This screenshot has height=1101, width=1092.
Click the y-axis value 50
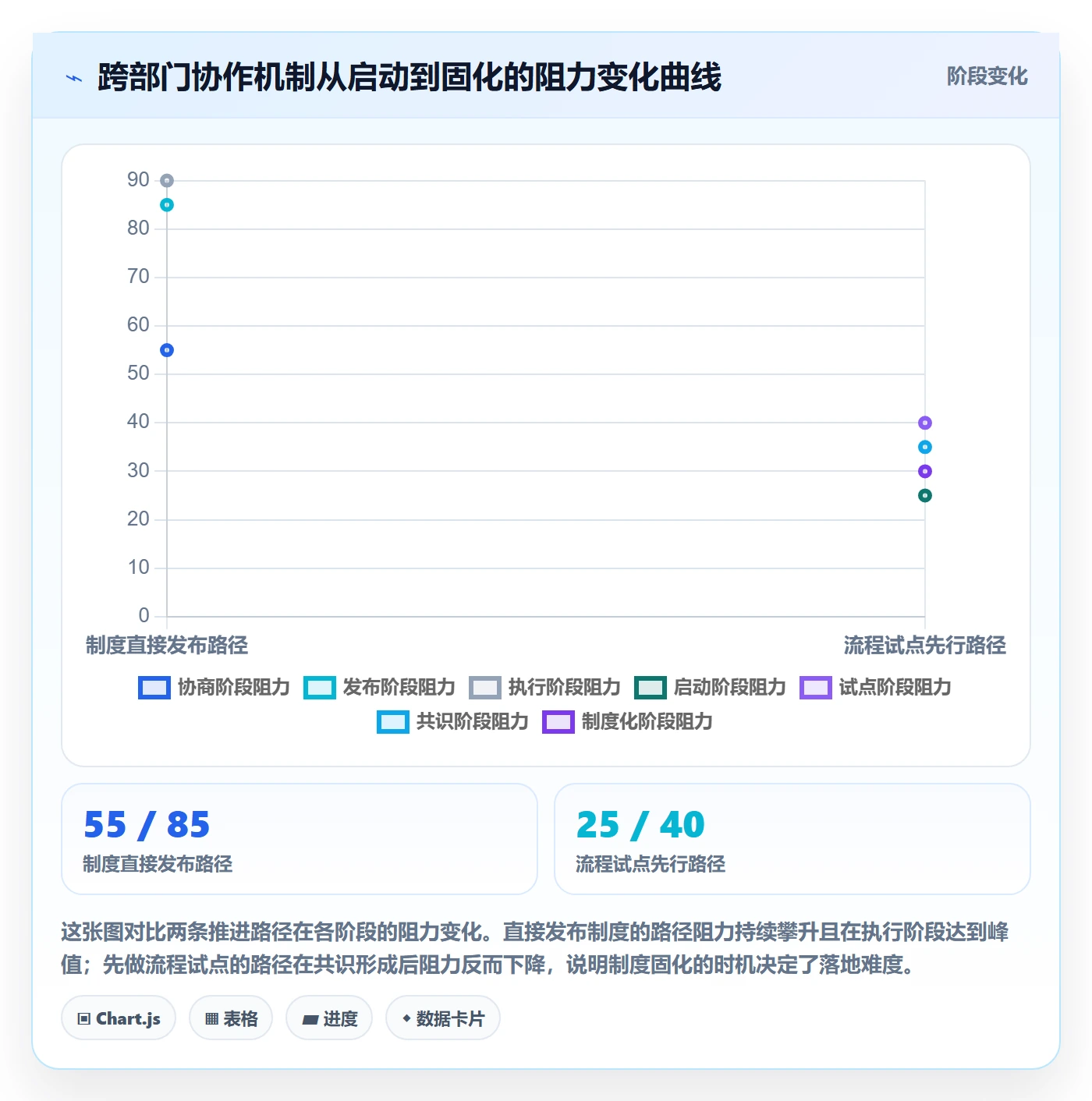pos(138,373)
